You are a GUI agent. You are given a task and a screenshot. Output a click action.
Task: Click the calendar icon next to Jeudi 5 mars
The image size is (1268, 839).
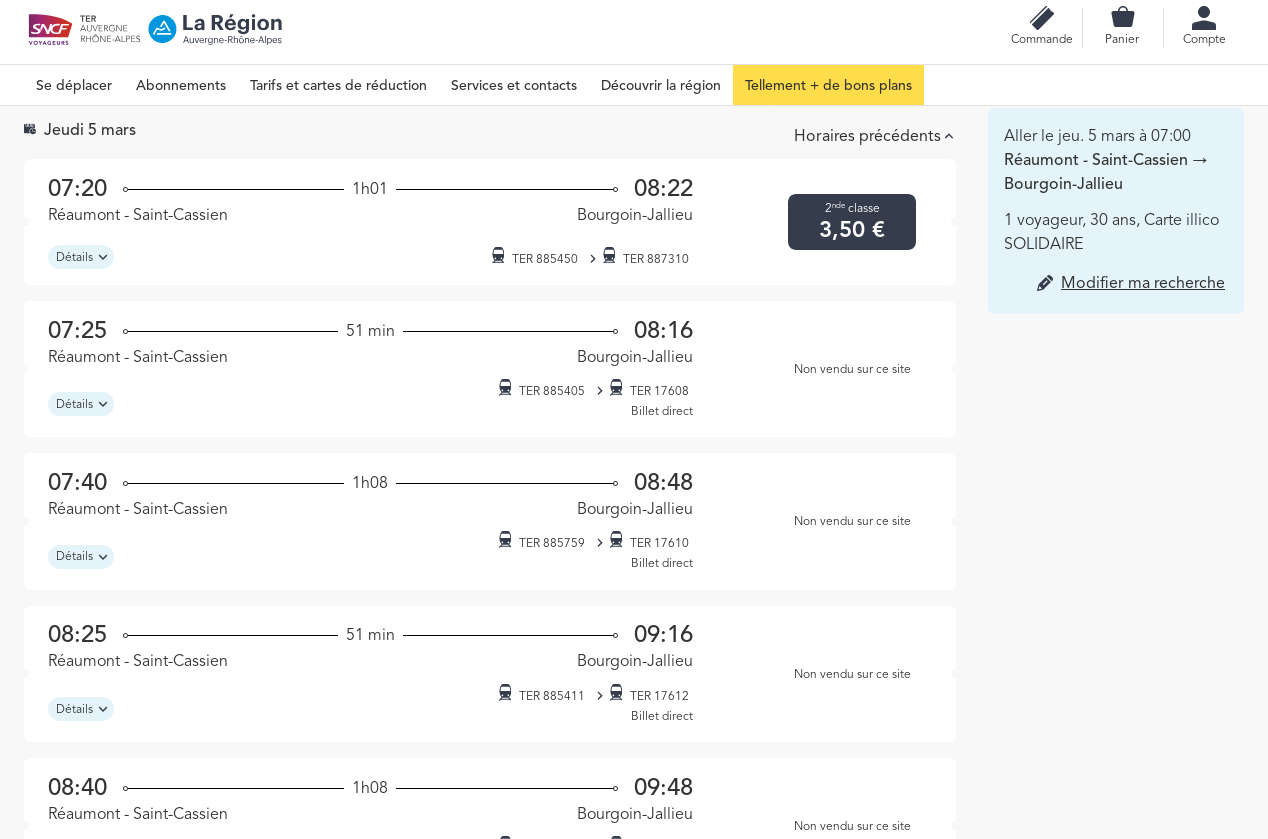point(30,129)
